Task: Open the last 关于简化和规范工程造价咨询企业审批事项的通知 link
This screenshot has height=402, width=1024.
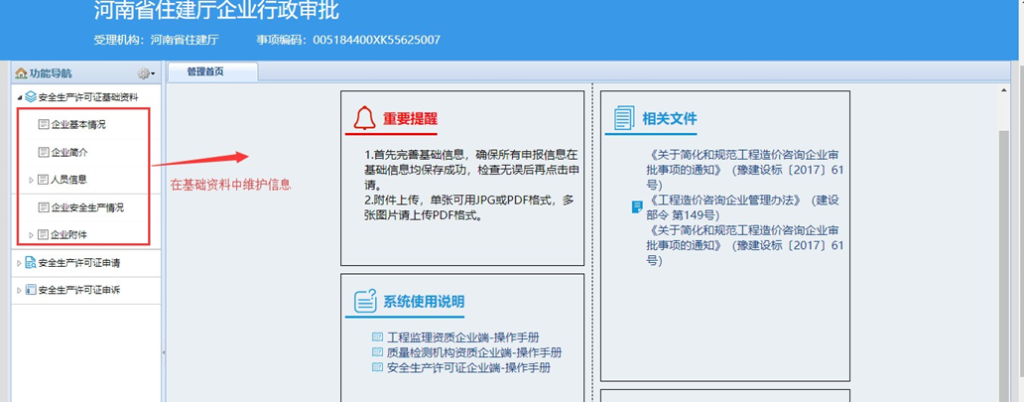Action: 745,245
